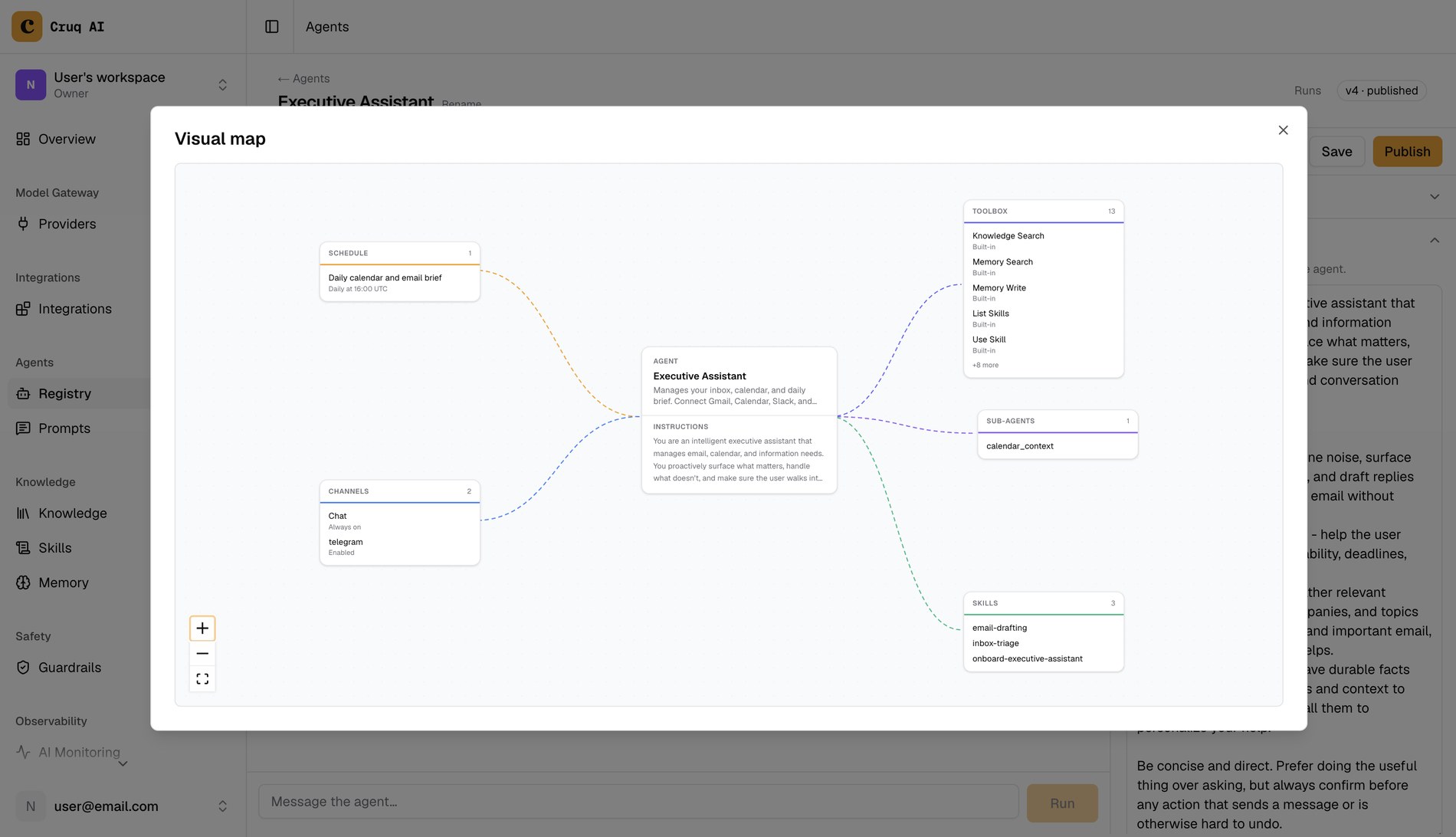
Task: Click the Registry robot icon
Action: 23,393
